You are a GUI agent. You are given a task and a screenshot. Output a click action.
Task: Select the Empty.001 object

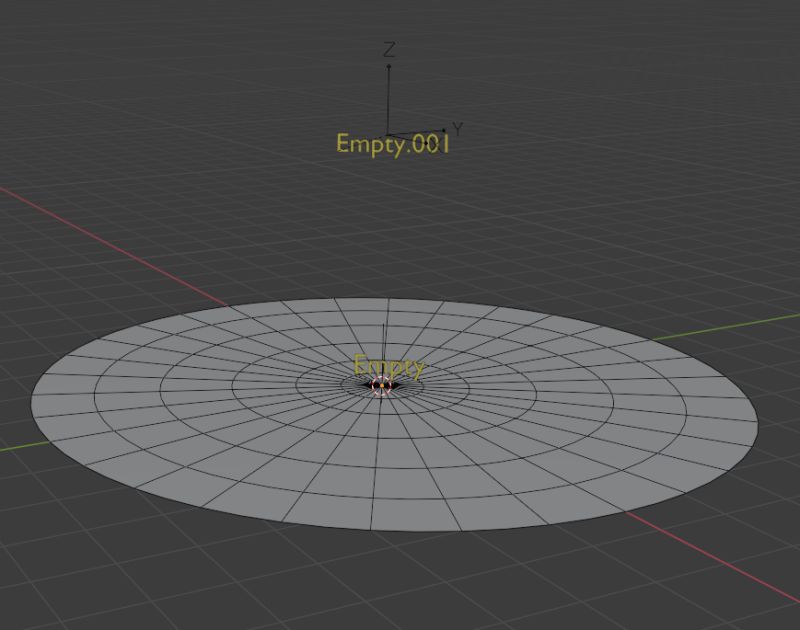pos(390,135)
